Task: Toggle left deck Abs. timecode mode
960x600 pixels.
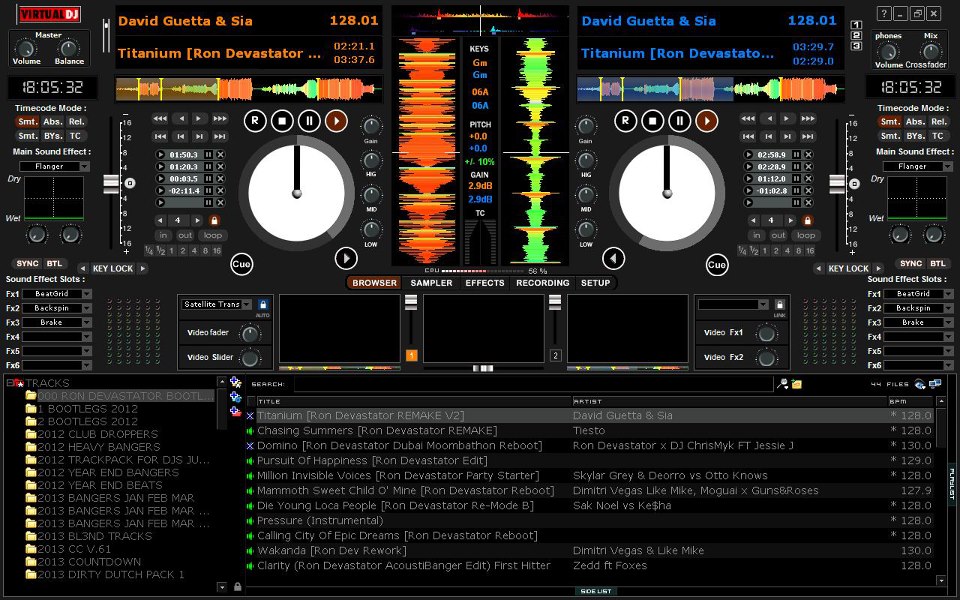Action: [50, 121]
